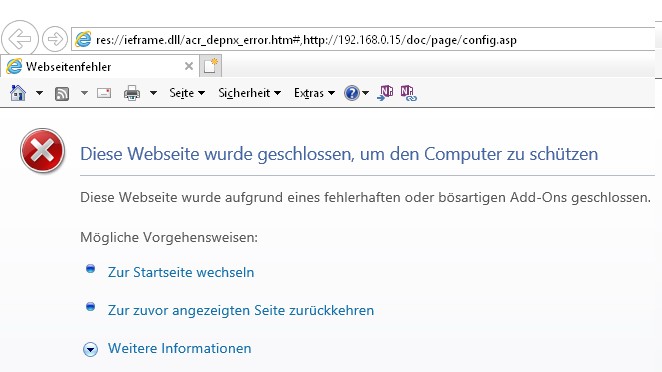Click the link Zur Startseite wechseln
Screen dimensions: 662x372
(x=181, y=272)
